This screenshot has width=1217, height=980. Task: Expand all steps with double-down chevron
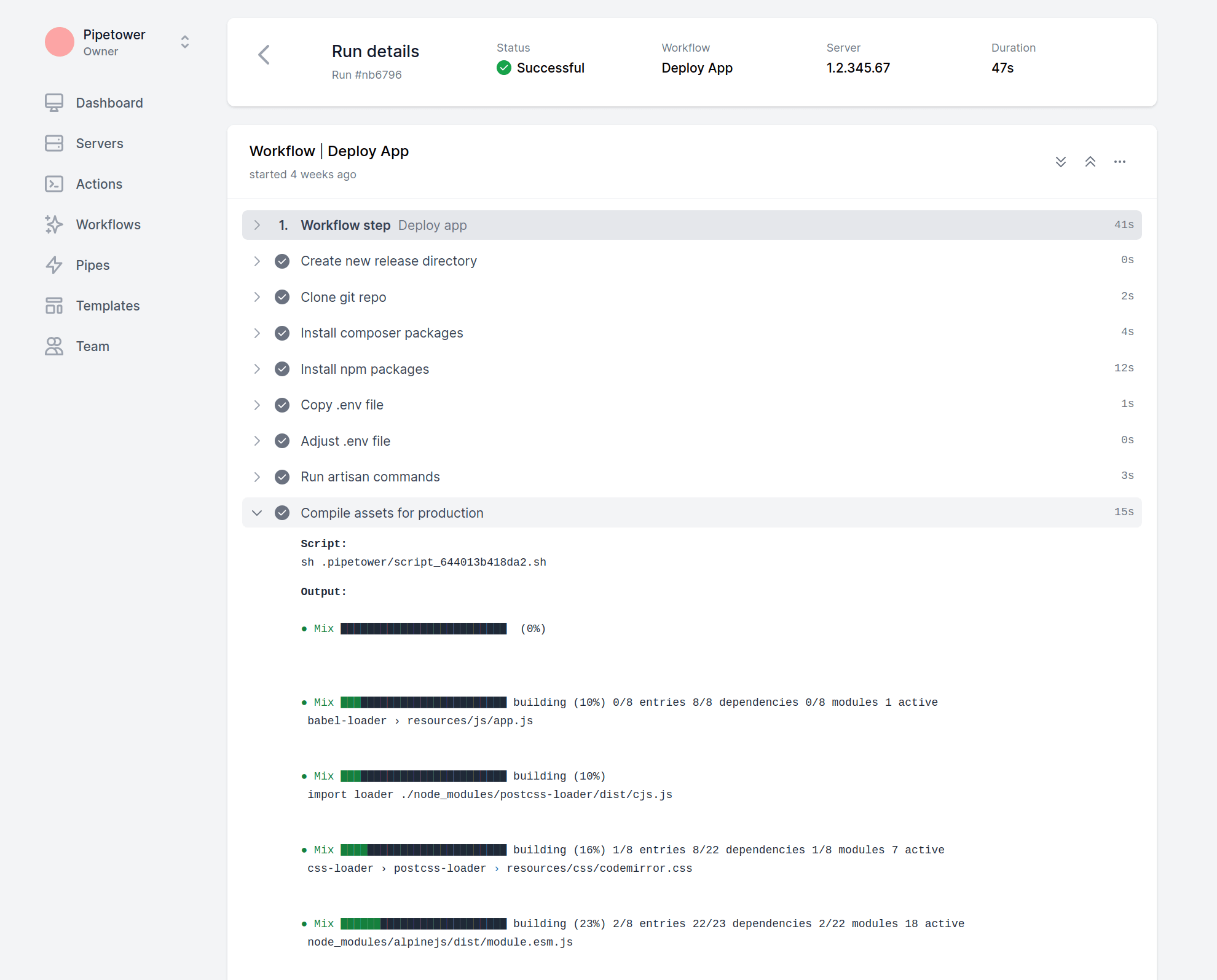1061,162
